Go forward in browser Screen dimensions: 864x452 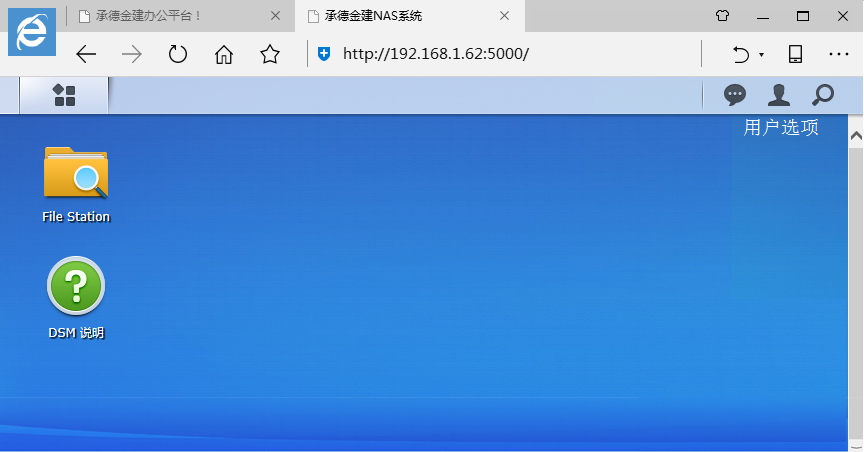(132, 54)
